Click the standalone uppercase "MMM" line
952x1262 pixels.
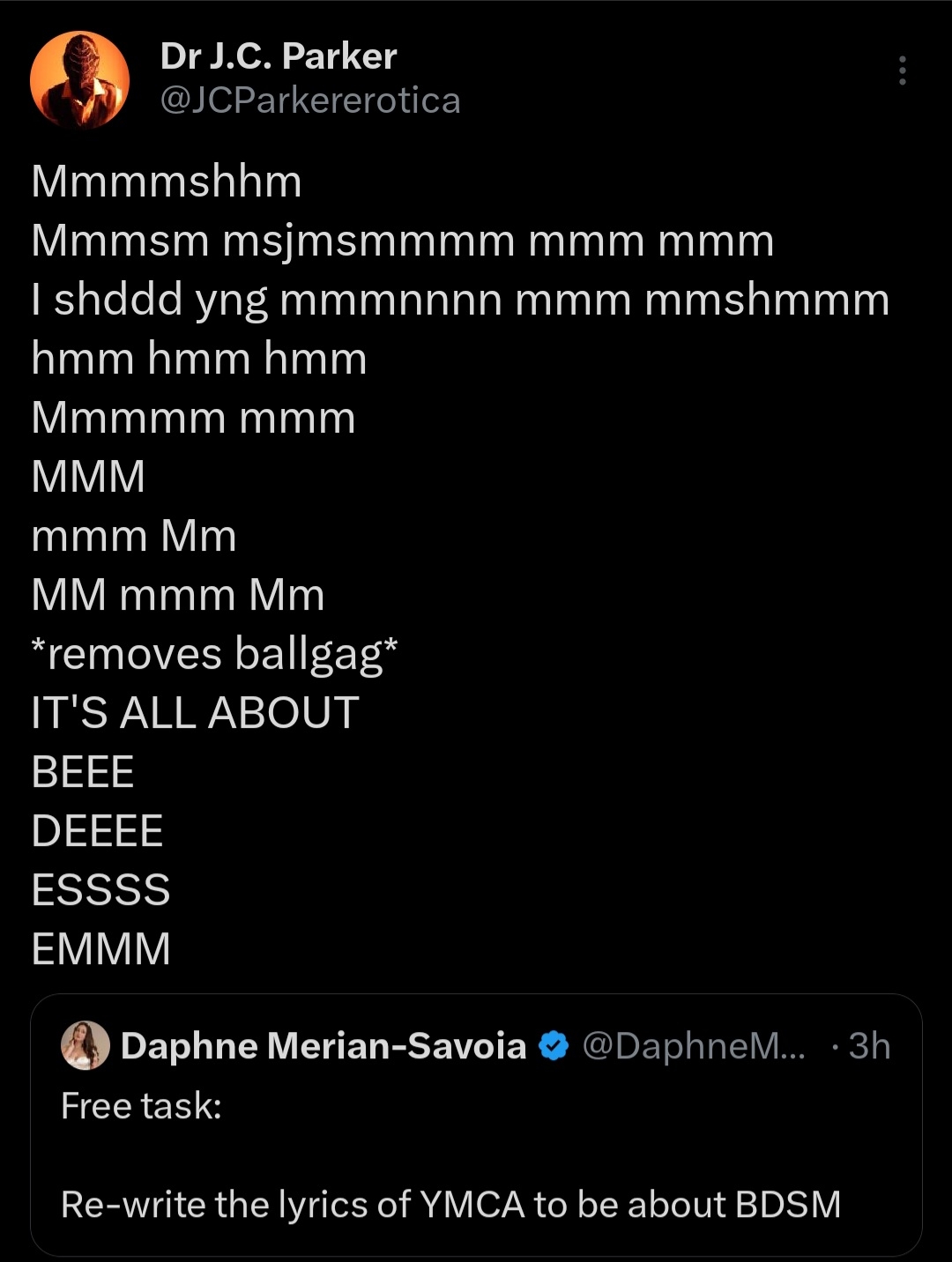pyautogui.click(x=88, y=478)
